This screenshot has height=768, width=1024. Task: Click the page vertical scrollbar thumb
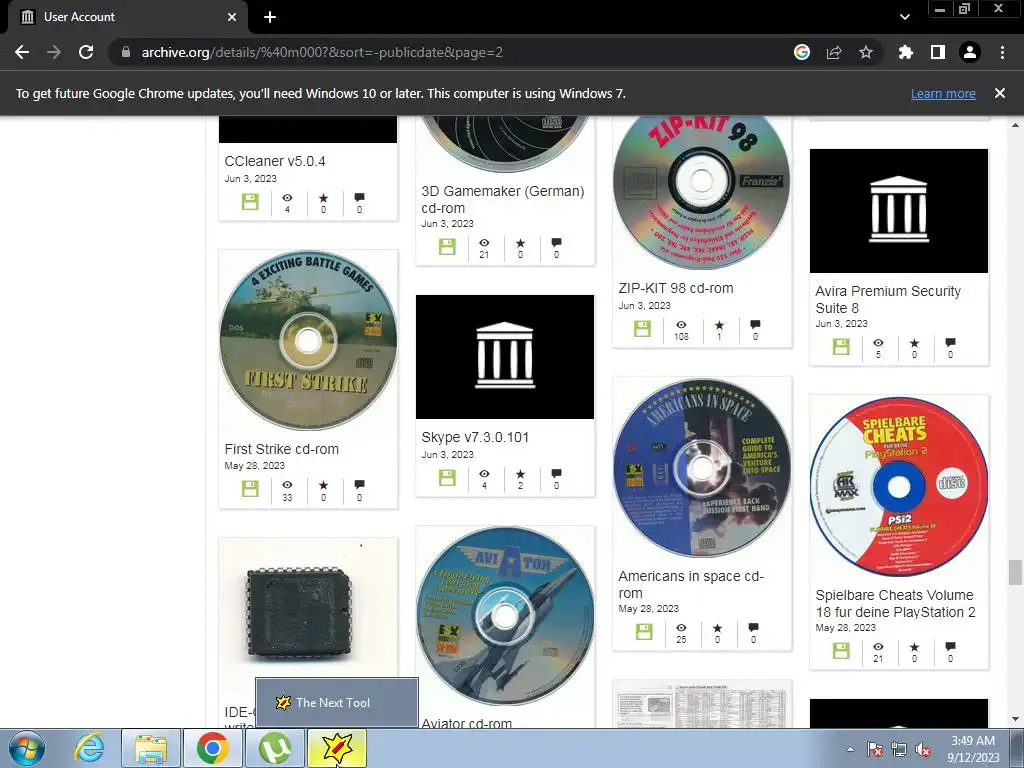click(1015, 573)
